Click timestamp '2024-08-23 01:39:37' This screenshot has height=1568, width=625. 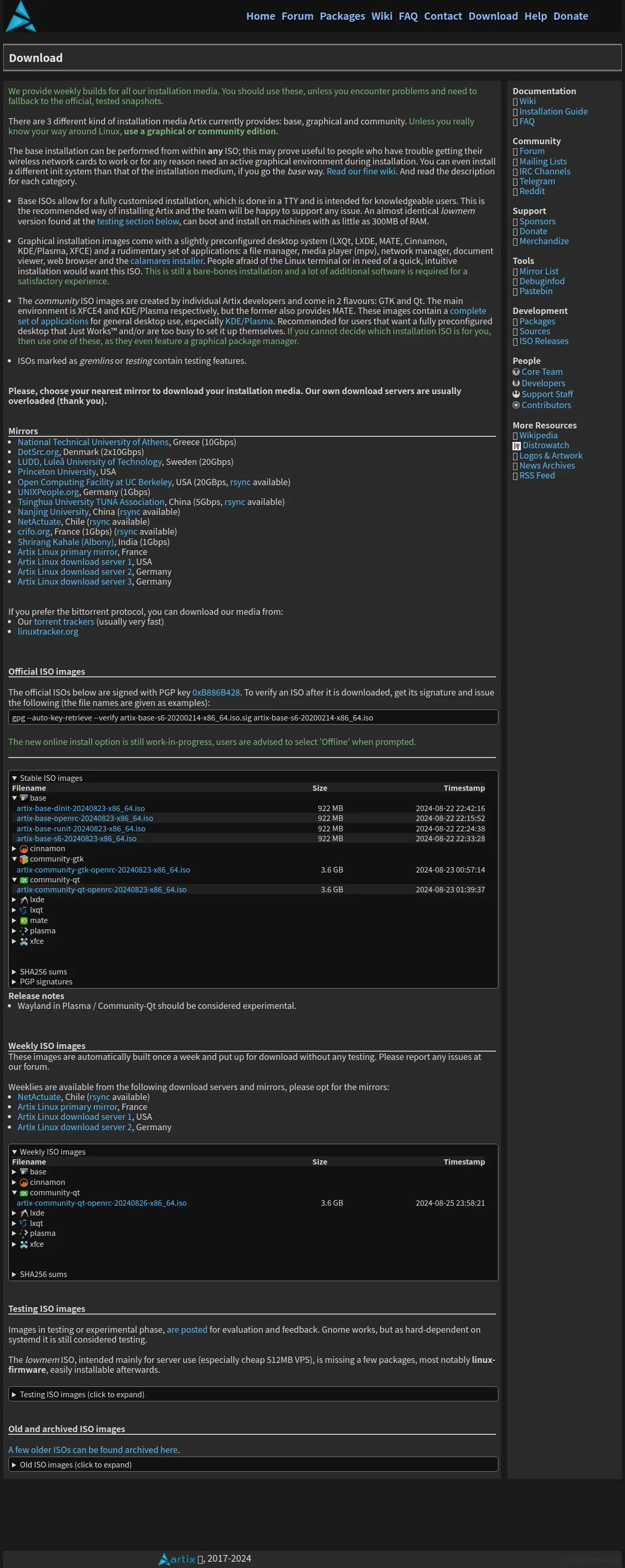(450, 889)
